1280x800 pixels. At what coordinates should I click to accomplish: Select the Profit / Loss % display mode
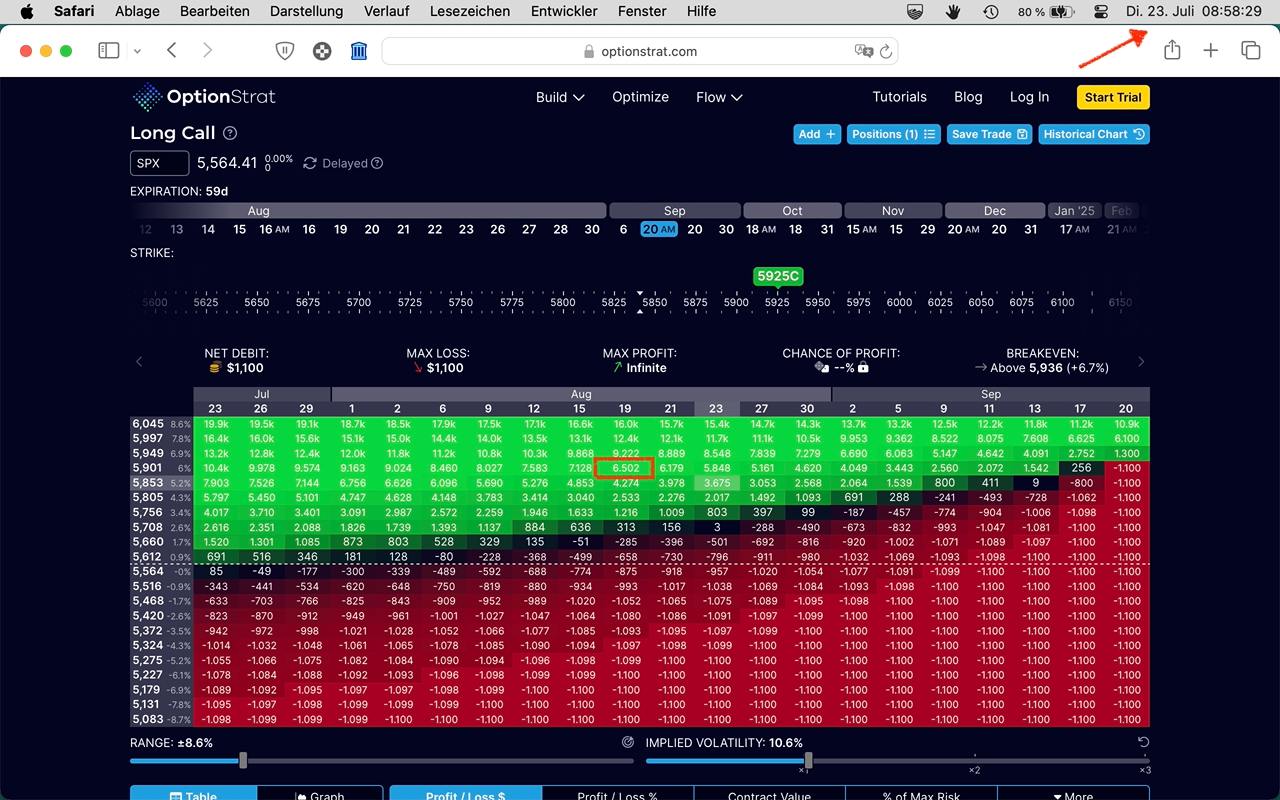point(617,796)
